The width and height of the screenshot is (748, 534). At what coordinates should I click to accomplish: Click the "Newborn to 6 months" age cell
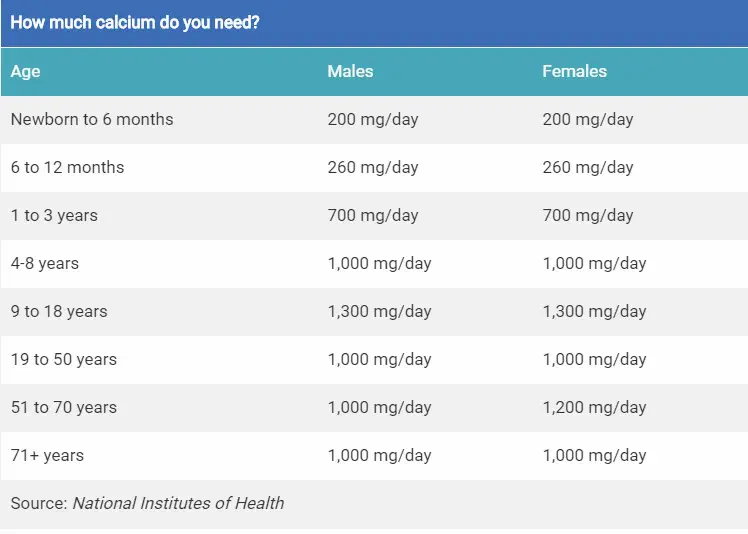tap(92, 120)
